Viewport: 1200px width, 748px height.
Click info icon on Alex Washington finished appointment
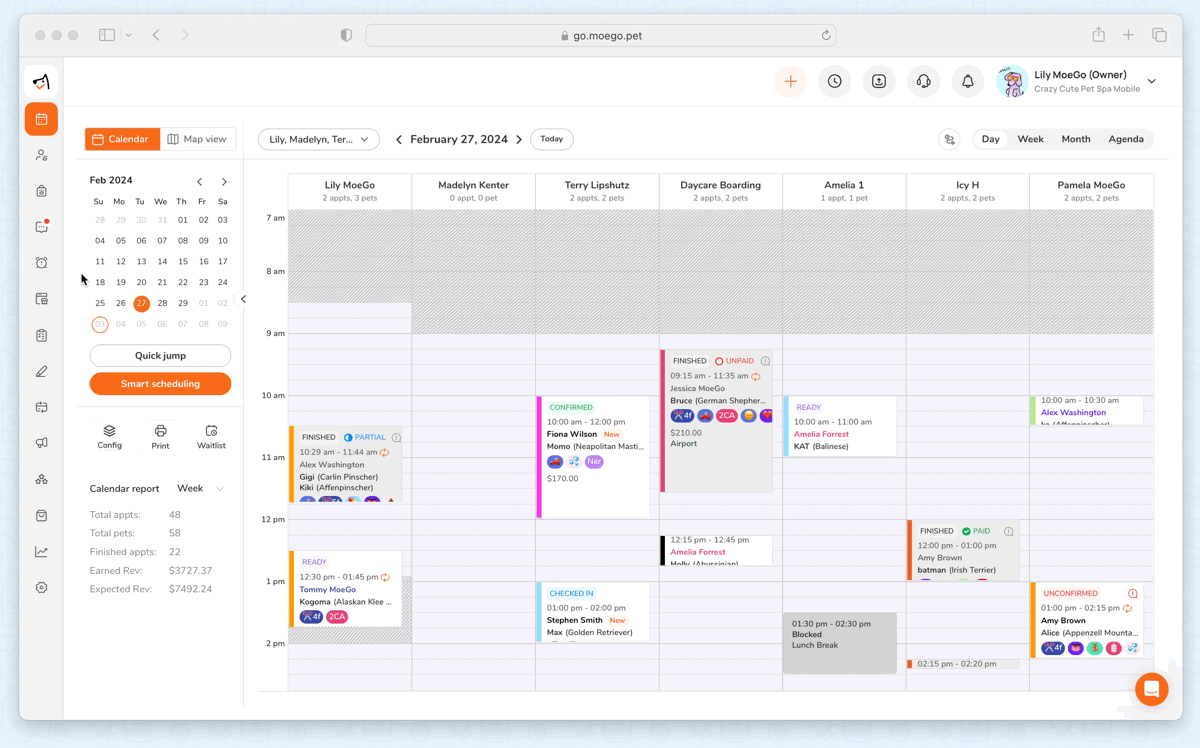tap(396, 438)
